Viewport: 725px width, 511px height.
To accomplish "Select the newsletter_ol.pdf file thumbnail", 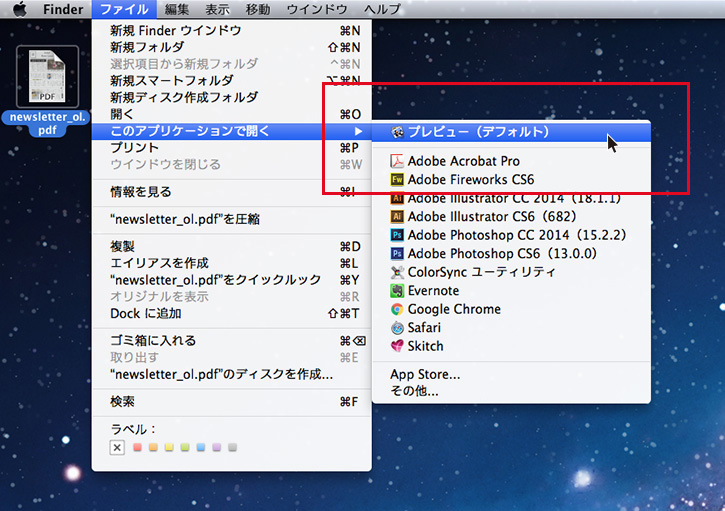I will click(x=47, y=77).
